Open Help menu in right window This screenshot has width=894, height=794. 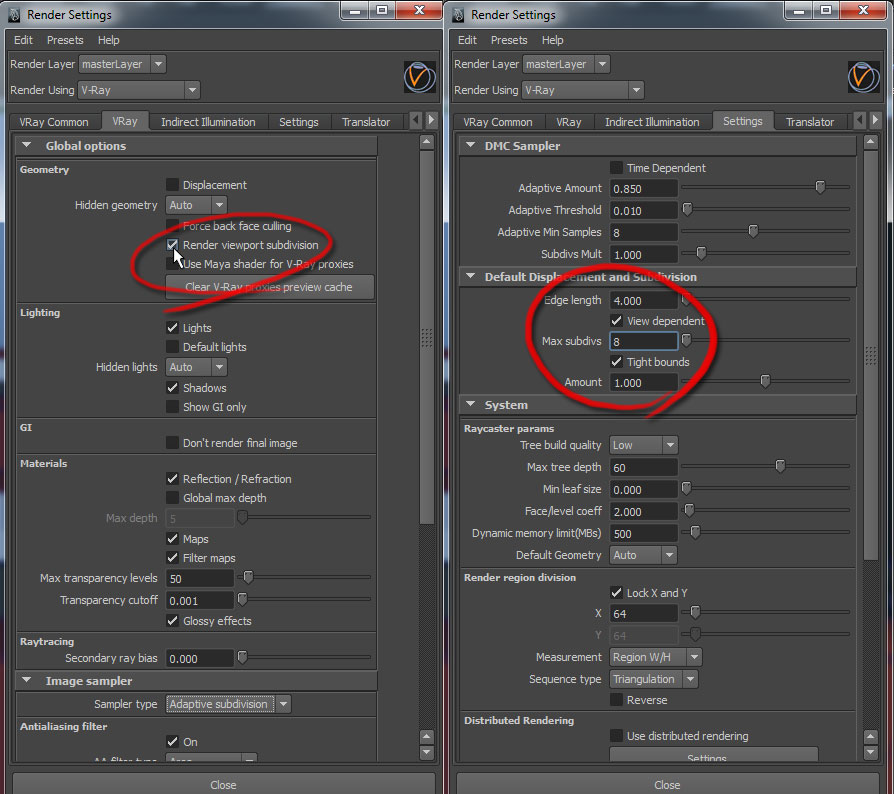click(552, 40)
